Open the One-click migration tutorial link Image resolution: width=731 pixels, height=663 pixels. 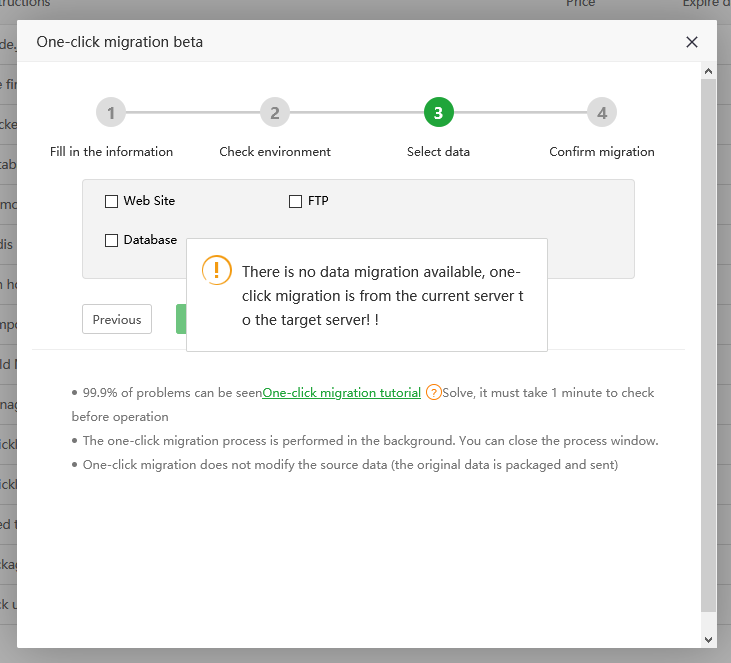(341, 393)
